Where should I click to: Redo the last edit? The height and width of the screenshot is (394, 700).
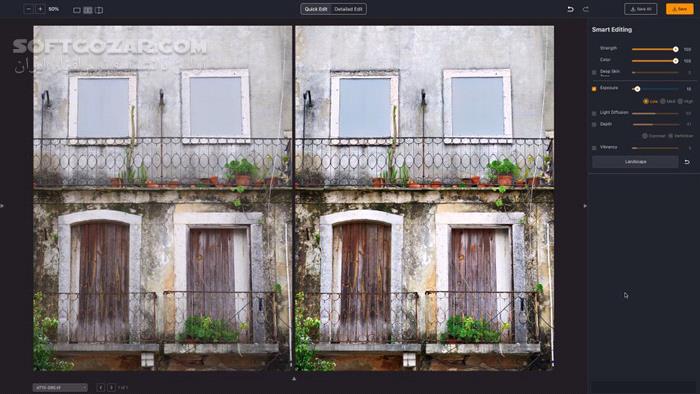coord(586,9)
